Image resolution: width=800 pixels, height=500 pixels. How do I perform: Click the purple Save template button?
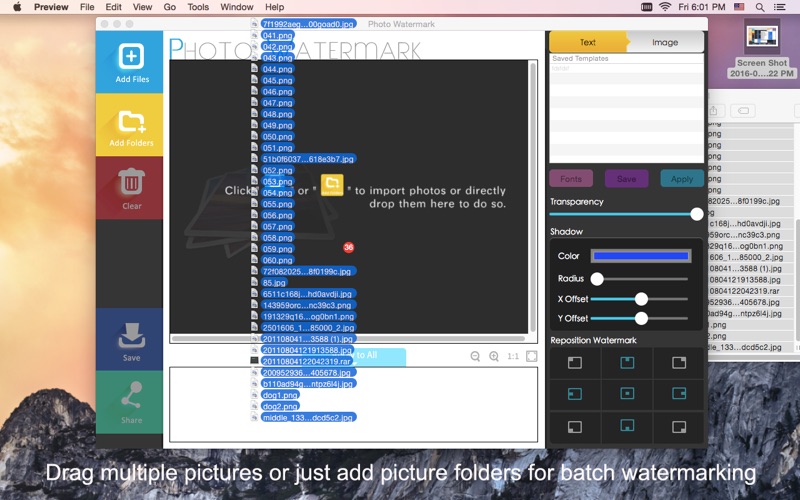coord(626,179)
